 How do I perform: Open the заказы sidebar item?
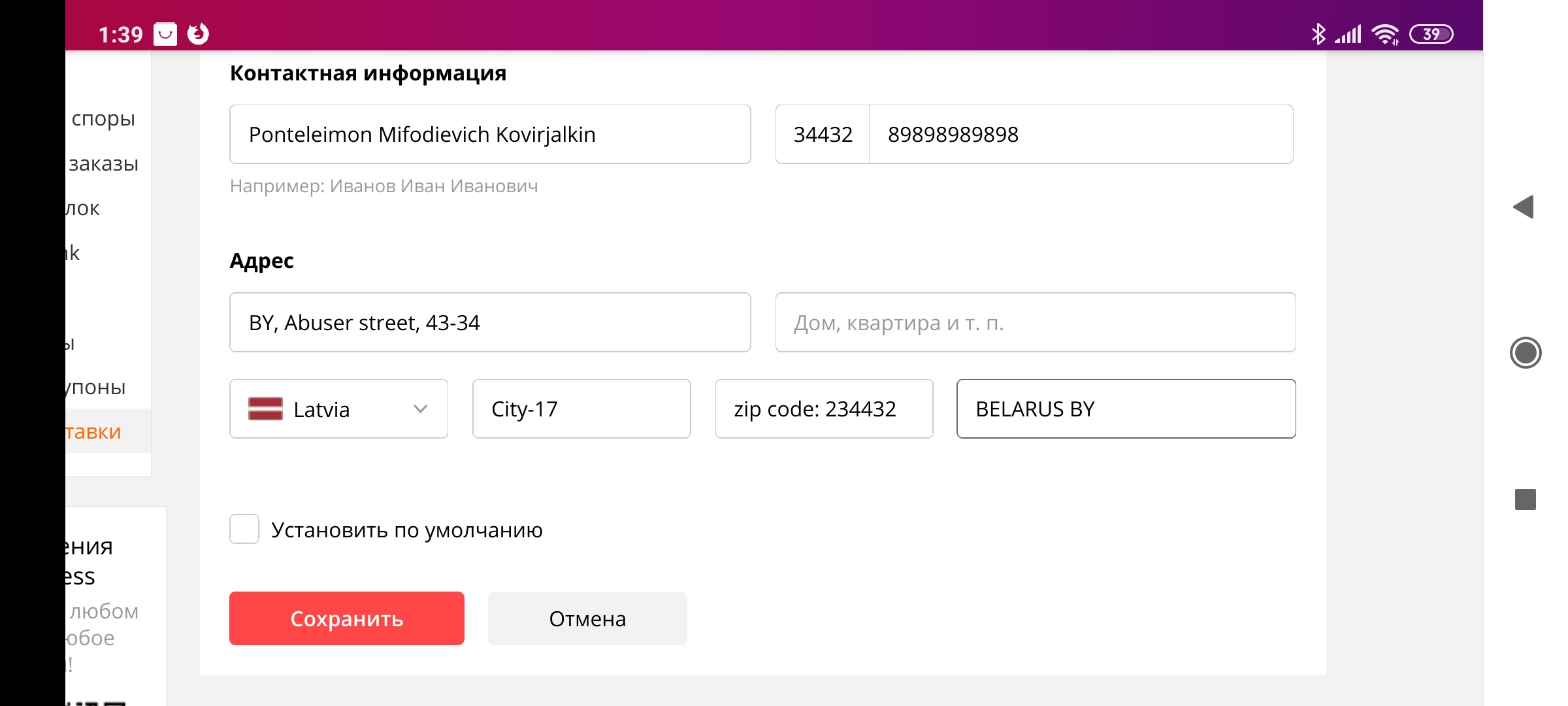click(x=103, y=163)
